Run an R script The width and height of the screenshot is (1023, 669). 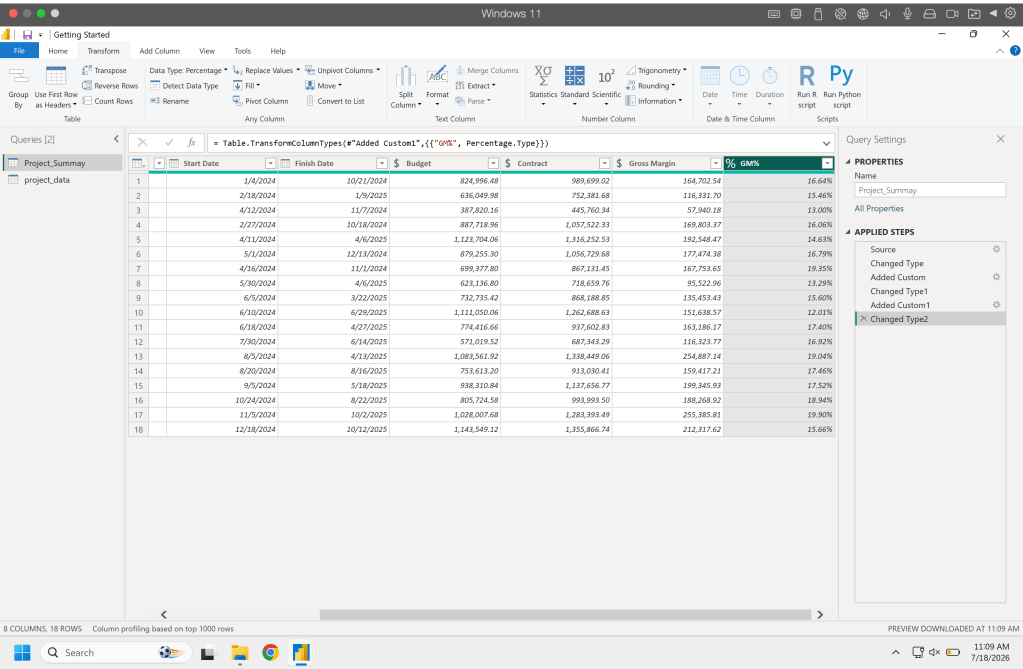coord(806,87)
